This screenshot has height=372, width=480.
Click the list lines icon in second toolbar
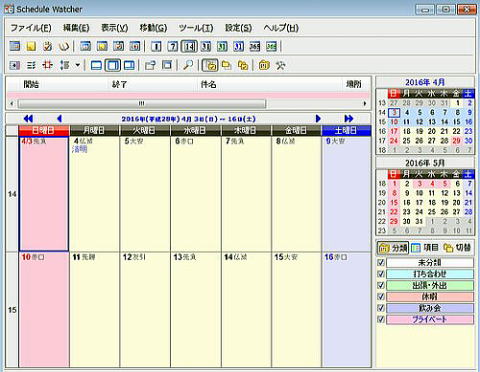click(31, 65)
